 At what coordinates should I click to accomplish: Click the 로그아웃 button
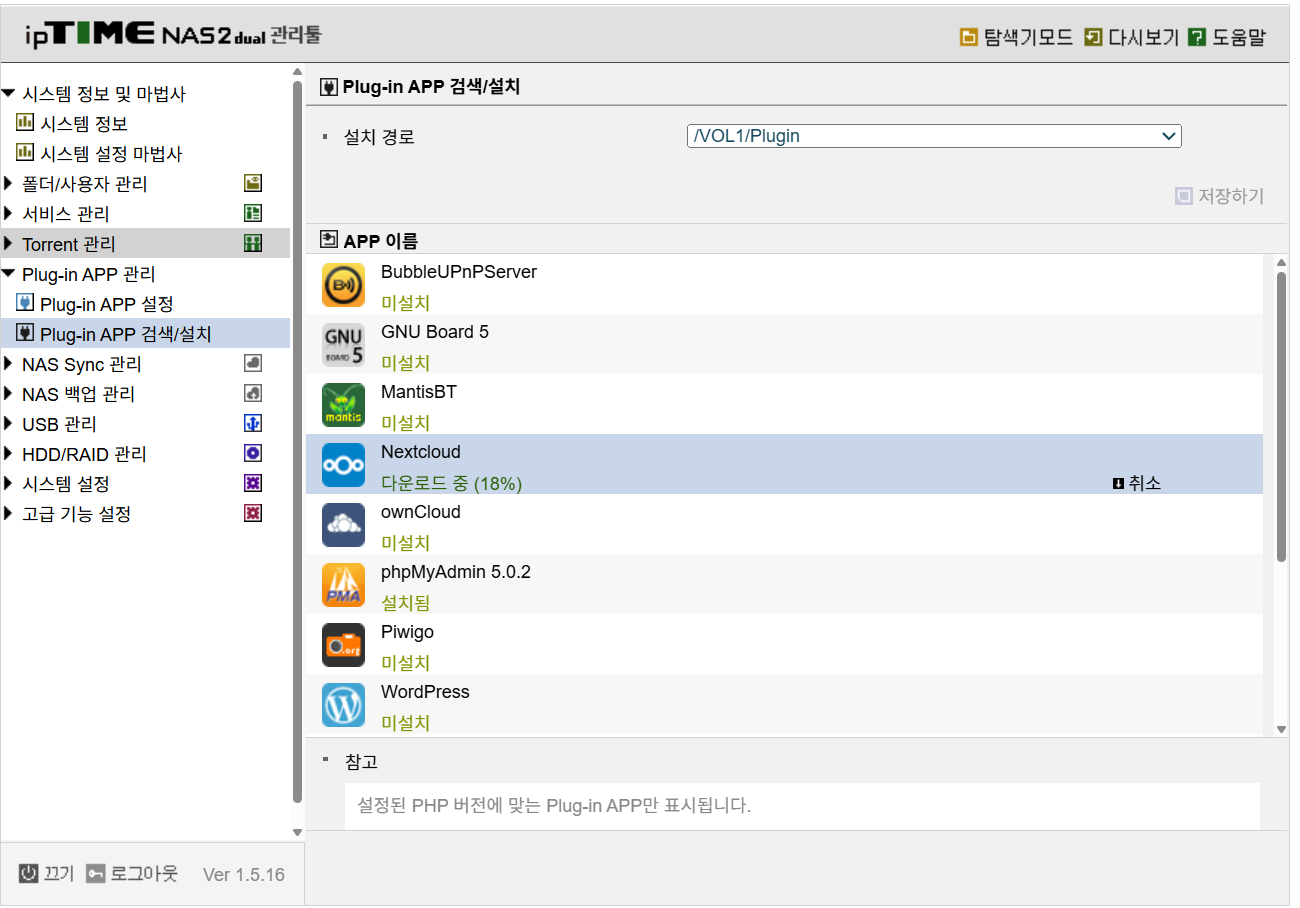[x=131, y=872]
